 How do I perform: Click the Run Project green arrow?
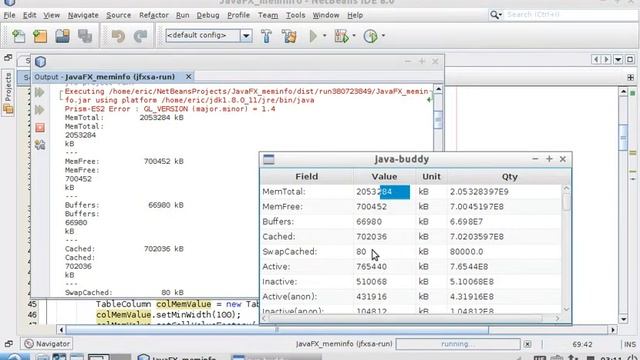(313, 36)
